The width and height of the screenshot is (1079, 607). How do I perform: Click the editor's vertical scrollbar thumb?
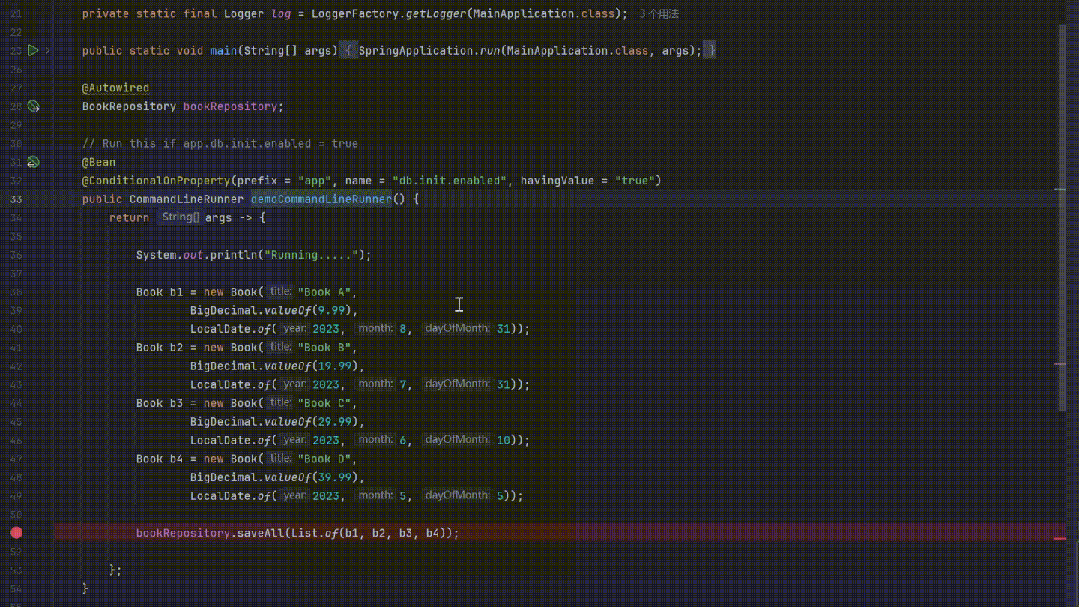coord(1062,217)
